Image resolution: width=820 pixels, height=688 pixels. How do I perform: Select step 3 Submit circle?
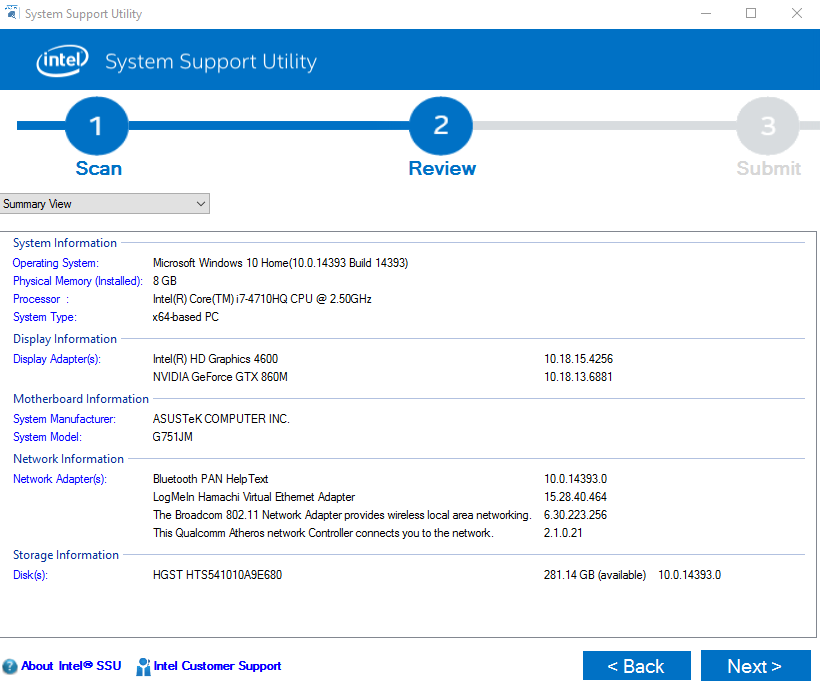tap(768, 126)
